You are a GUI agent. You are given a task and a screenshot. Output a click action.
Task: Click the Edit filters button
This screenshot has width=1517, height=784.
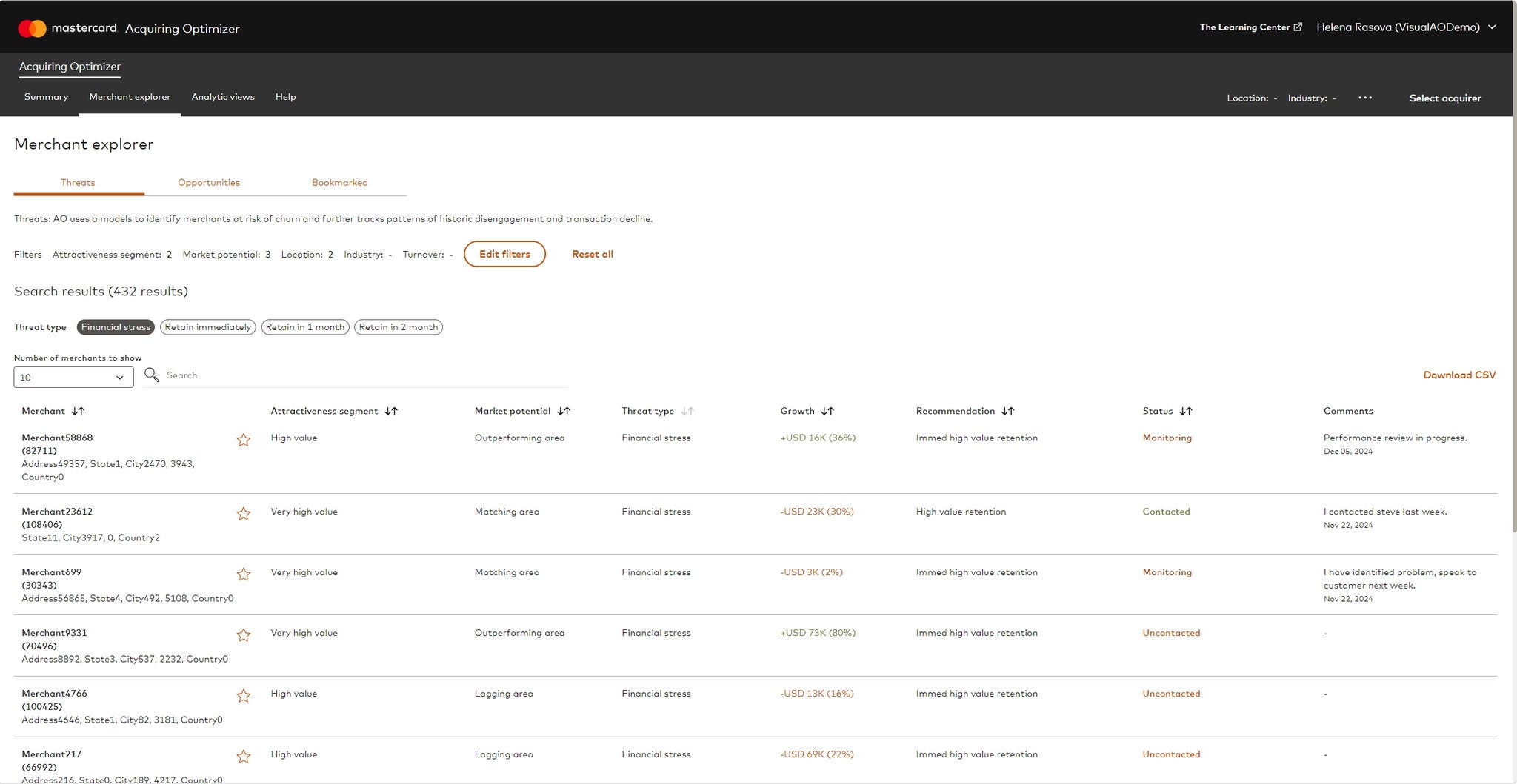coord(504,254)
